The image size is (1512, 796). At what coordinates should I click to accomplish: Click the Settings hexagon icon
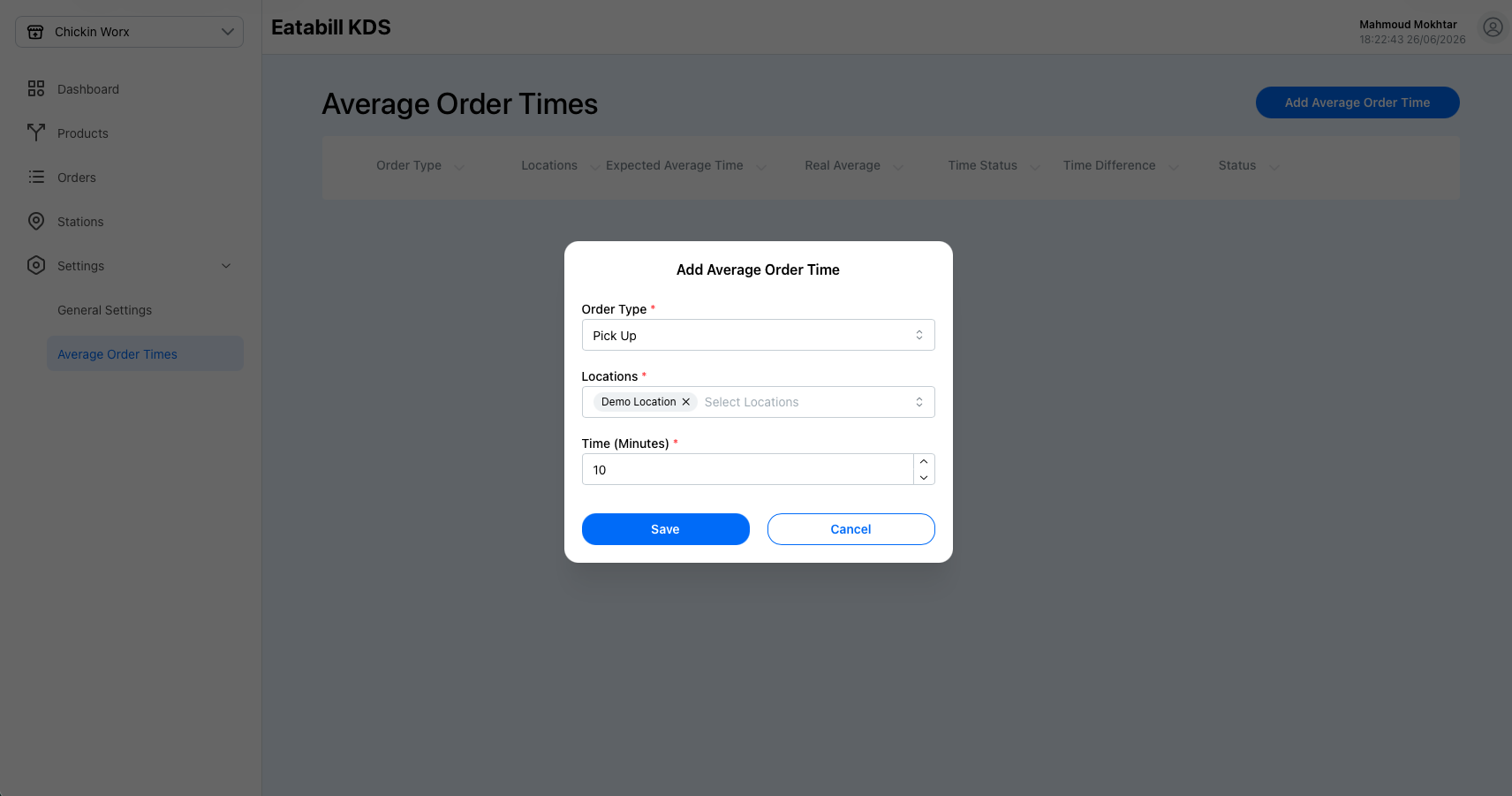point(36,265)
